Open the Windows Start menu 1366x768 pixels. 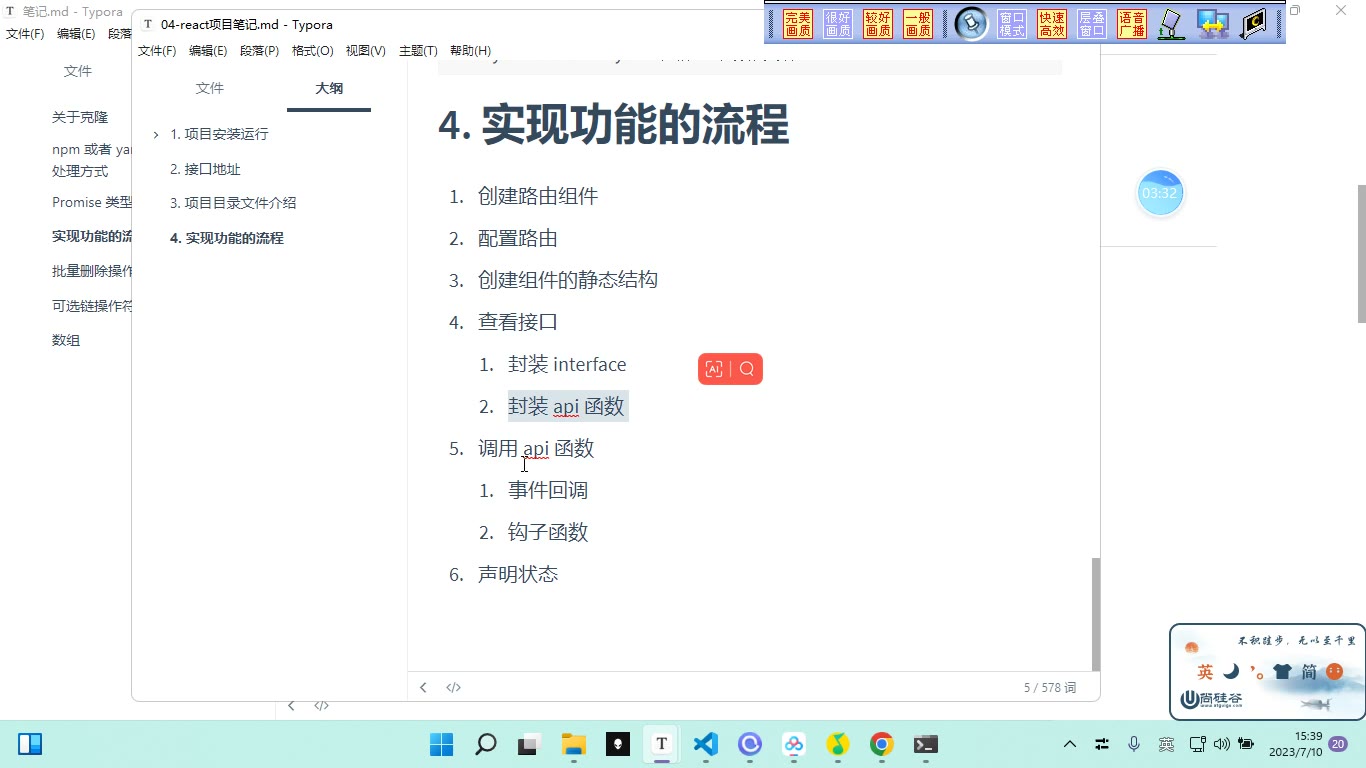pos(441,744)
